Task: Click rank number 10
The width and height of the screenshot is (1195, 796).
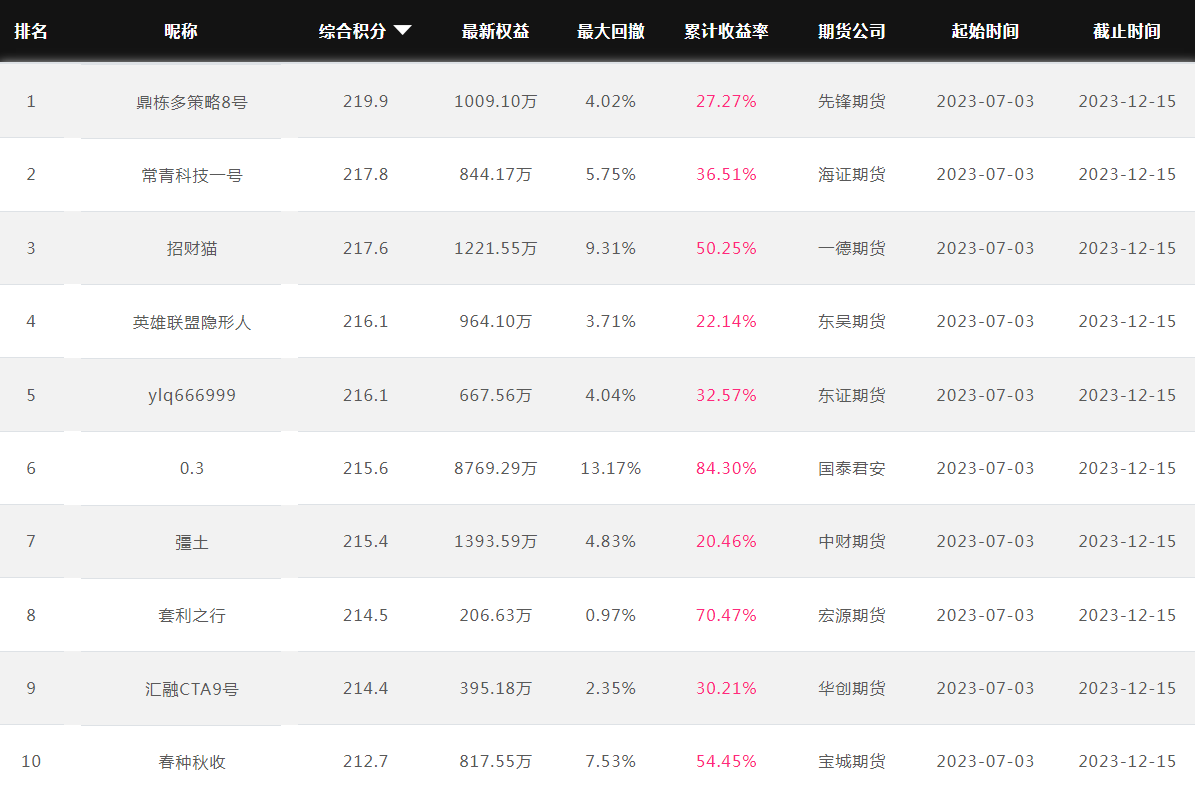Action: click(x=30, y=762)
